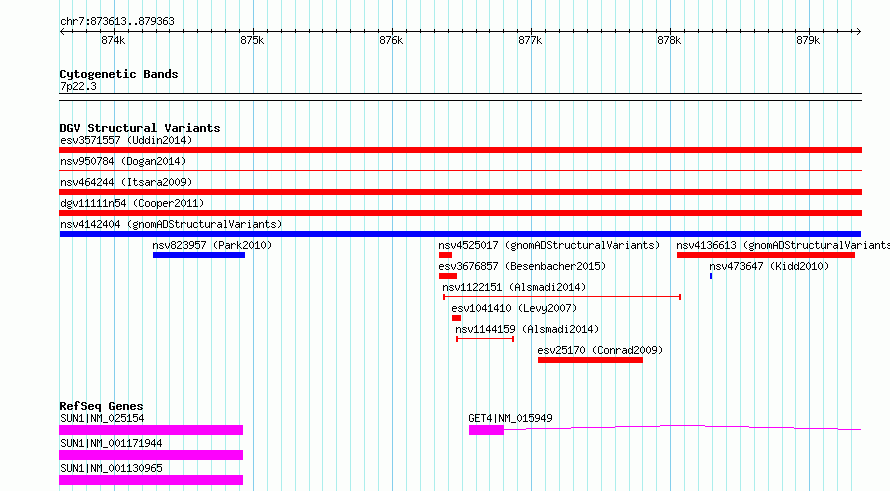This screenshot has width=890, height=491.
Task: Select the magenta bar of SUN1|NM_025154
Action: point(151,430)
